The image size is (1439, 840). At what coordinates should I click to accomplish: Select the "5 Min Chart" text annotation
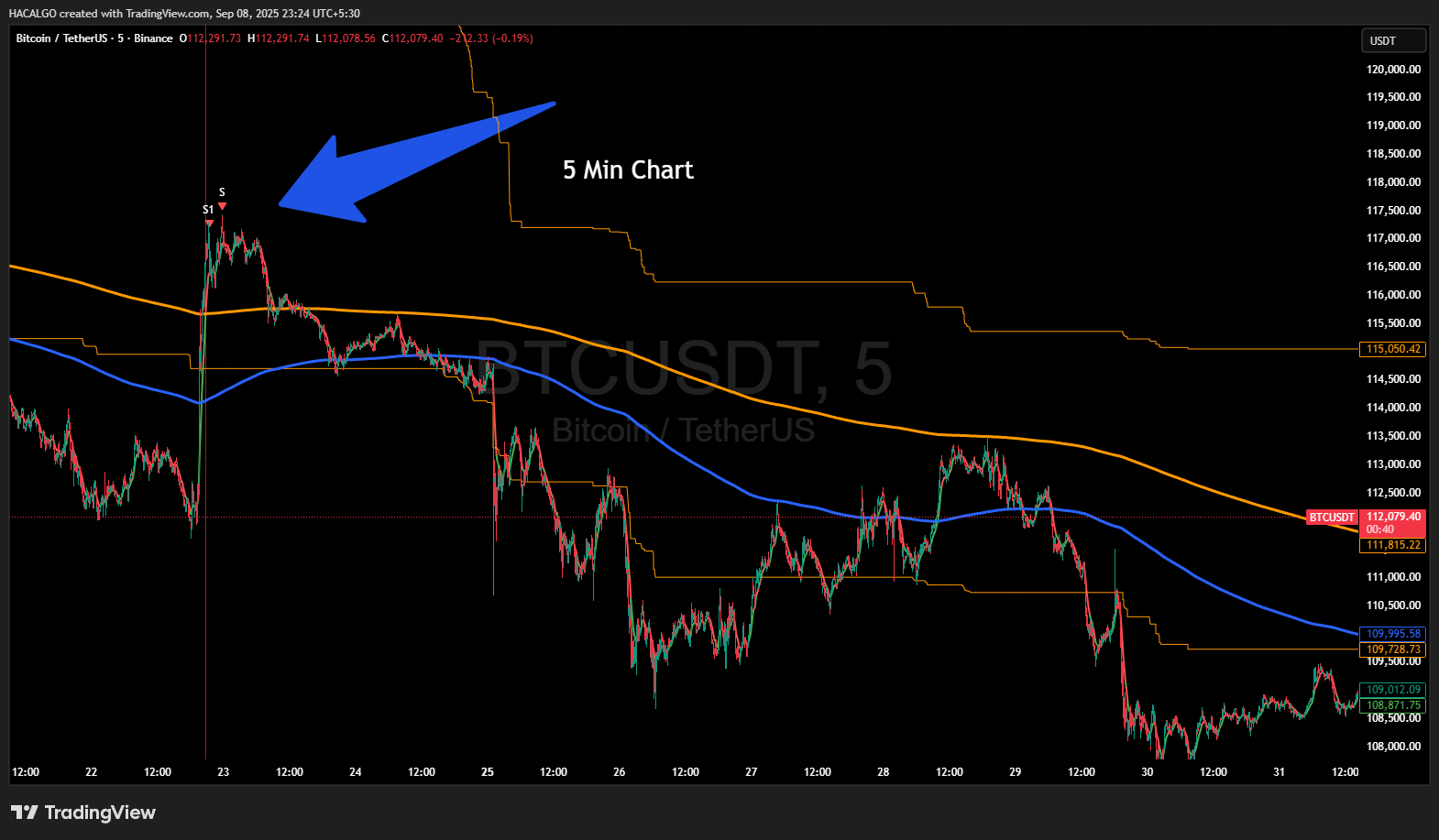click(628, 170)
